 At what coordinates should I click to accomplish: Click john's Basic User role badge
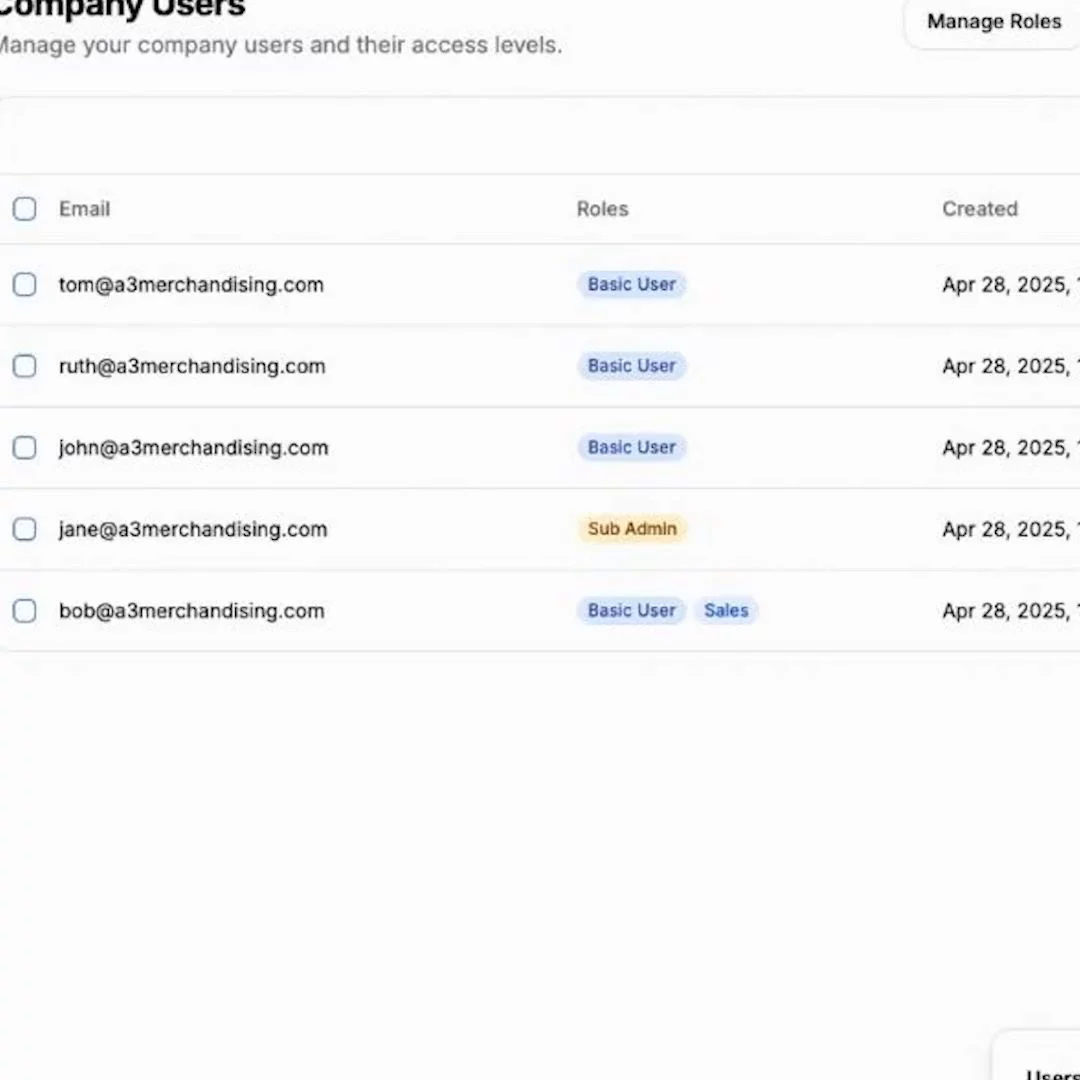[632, 447]
